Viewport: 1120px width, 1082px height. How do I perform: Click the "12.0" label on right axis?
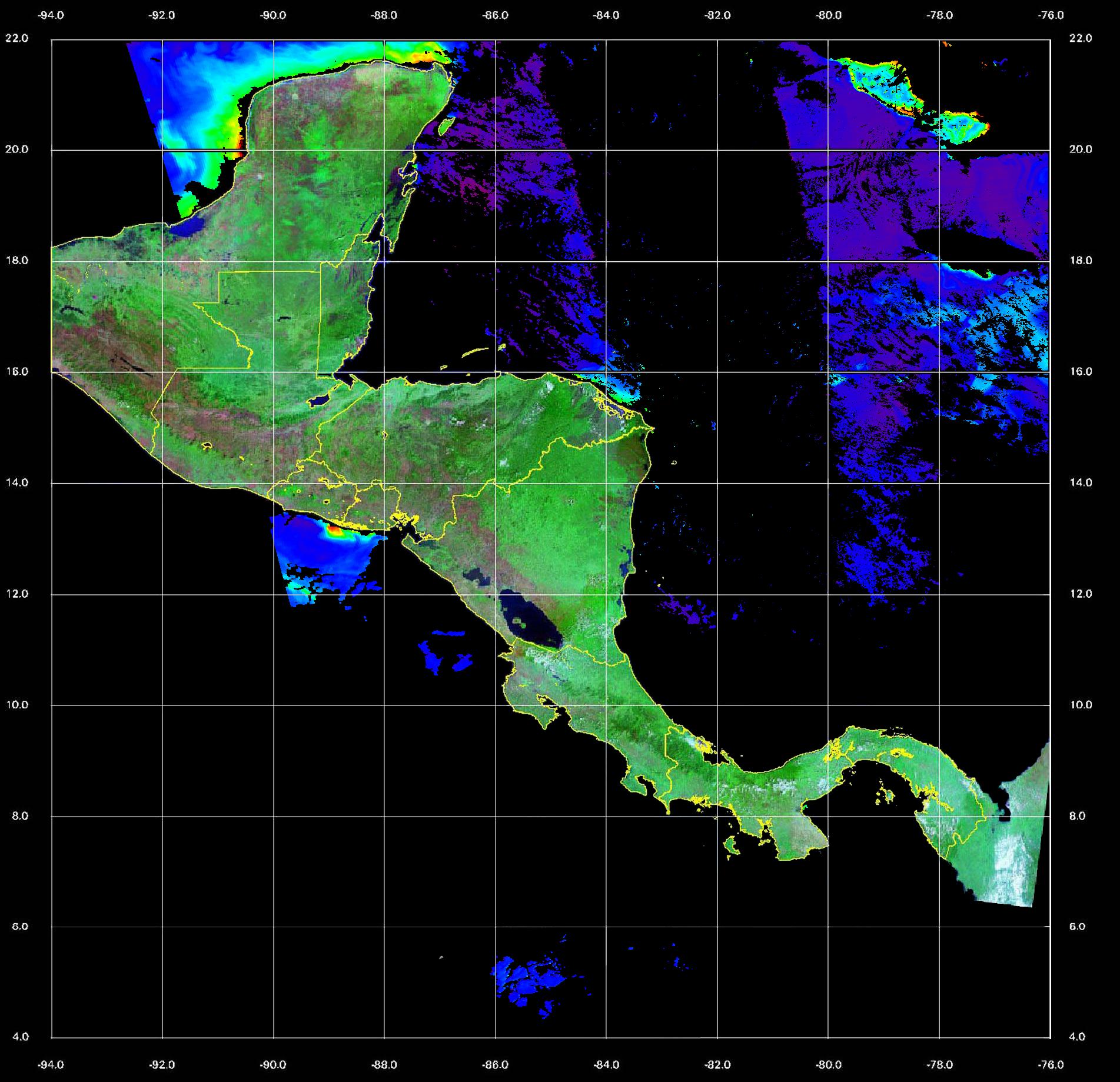(1079, 594)
